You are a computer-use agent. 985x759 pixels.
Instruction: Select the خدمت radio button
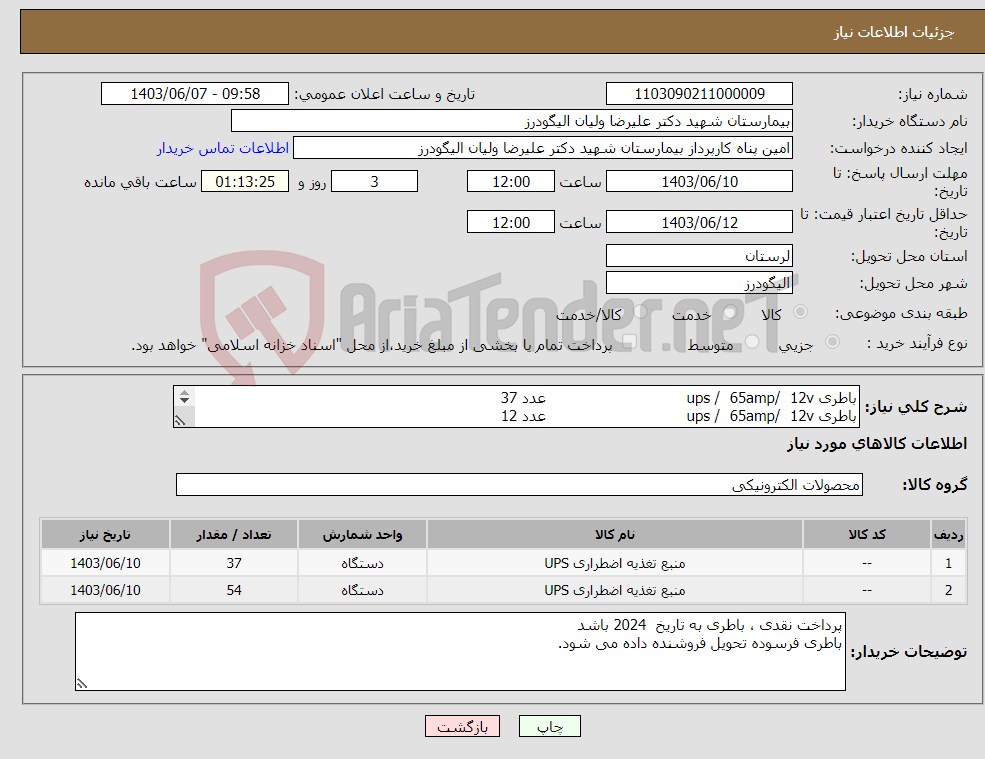729,312
